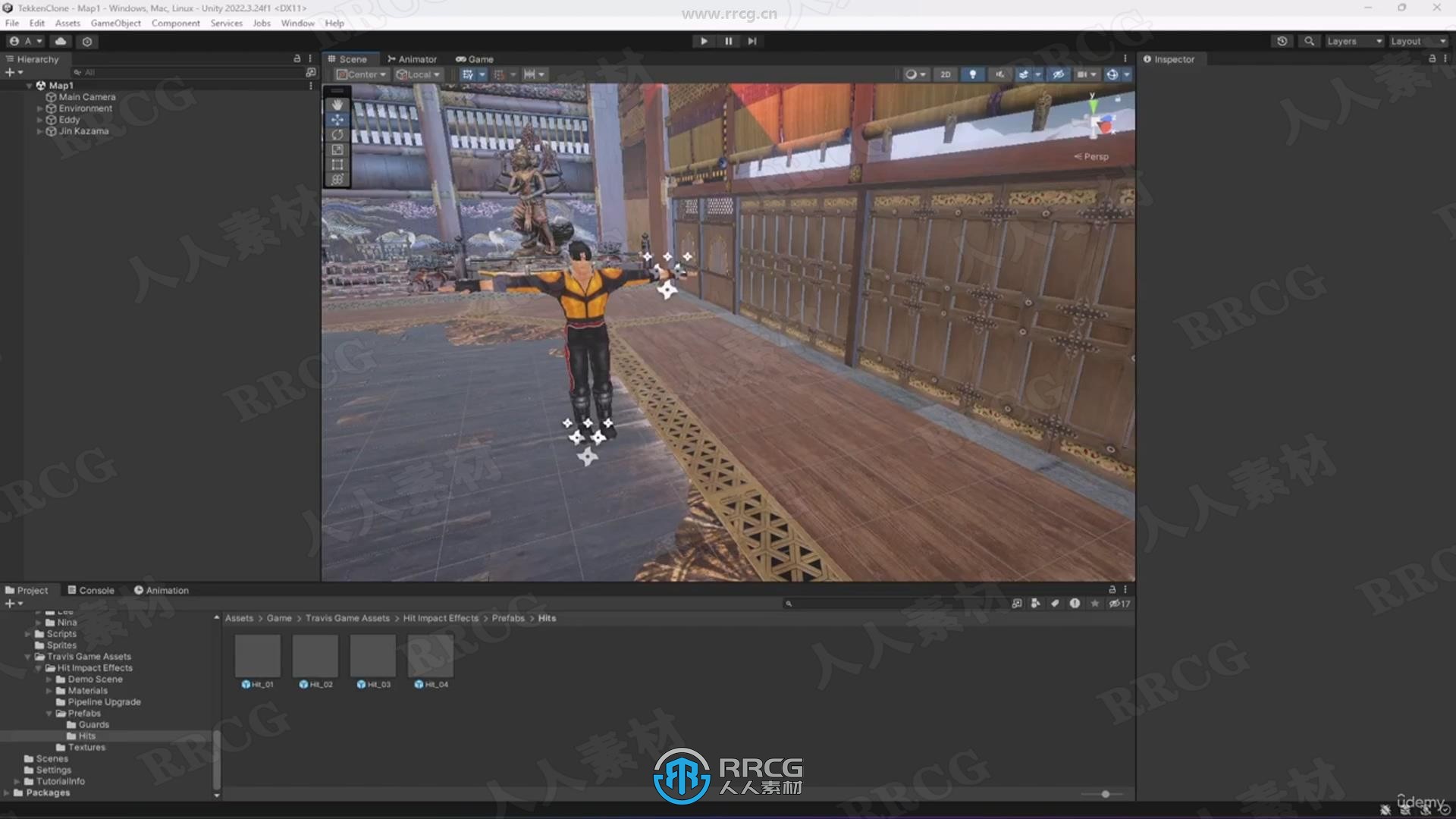Switch to the Game tab
This screenshot has height=819, width=1456.
pyautogui.click(x=475, y=59)
